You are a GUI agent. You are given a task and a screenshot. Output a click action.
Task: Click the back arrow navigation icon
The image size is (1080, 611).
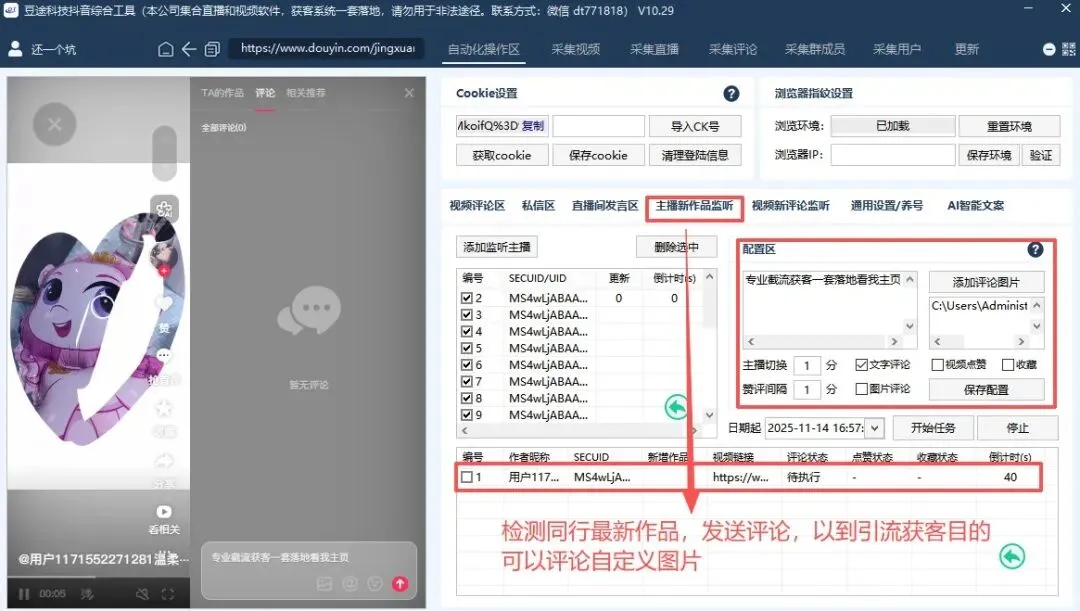point(189,47)
